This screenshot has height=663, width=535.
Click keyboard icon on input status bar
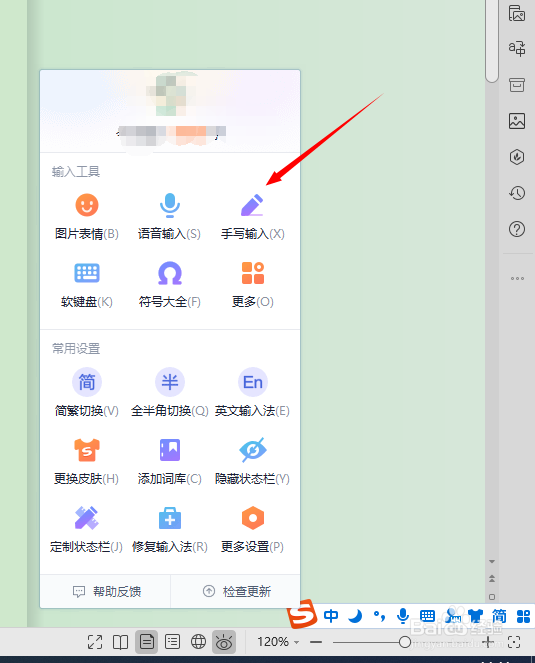coord(427,616)
